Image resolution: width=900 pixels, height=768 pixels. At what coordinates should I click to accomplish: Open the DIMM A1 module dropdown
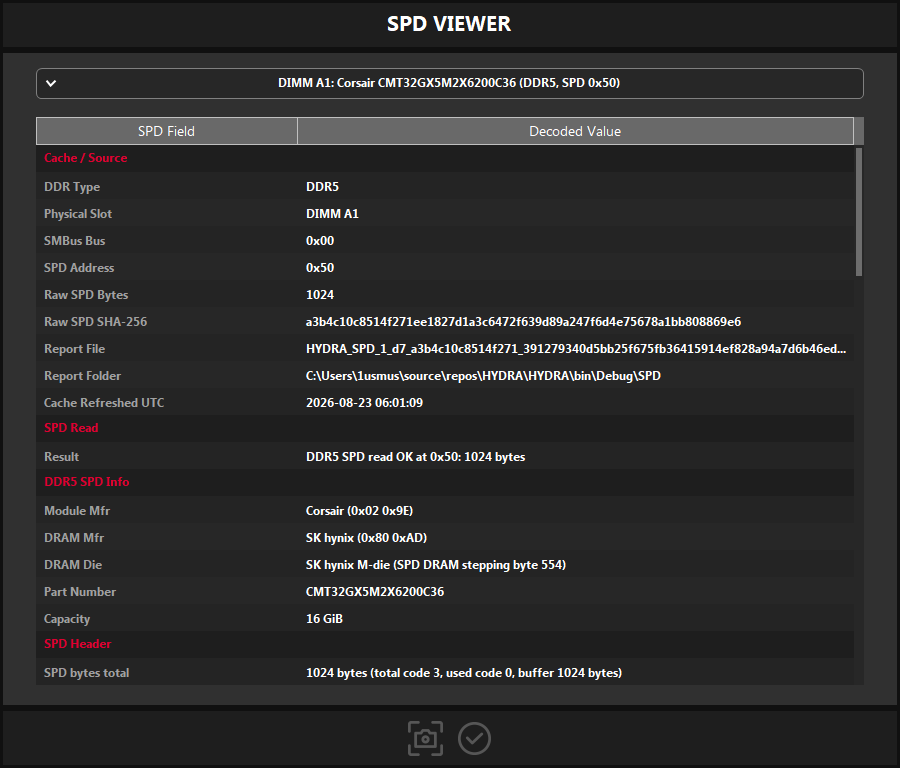click(449, 83)
